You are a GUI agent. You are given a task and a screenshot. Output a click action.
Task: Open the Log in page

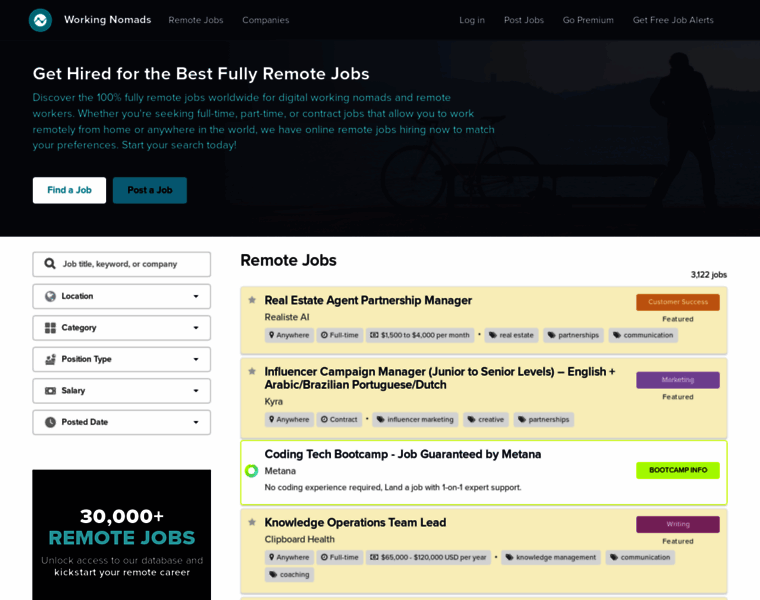(472, 20)
